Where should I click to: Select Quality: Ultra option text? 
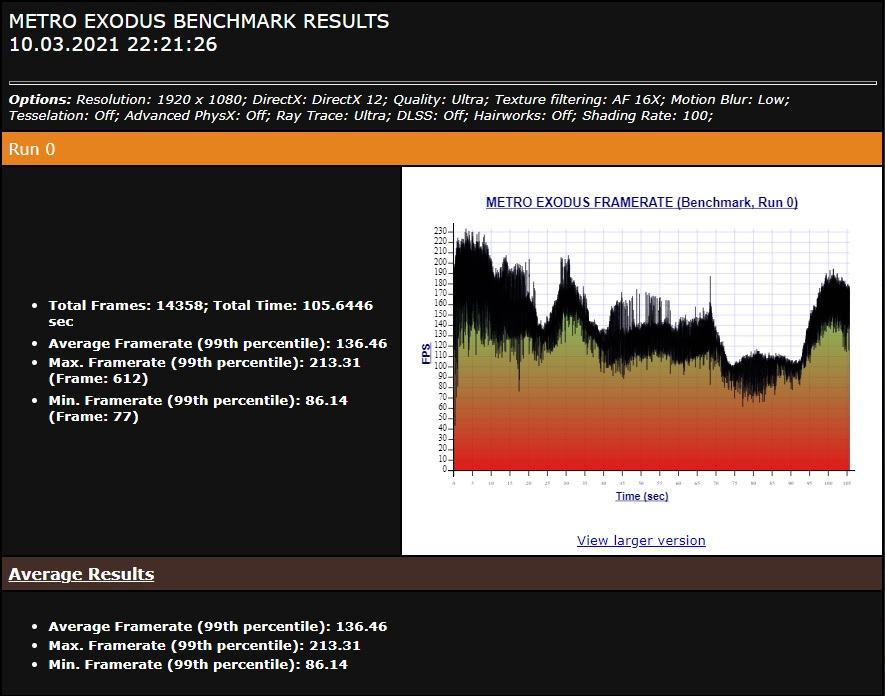[441, 99]
